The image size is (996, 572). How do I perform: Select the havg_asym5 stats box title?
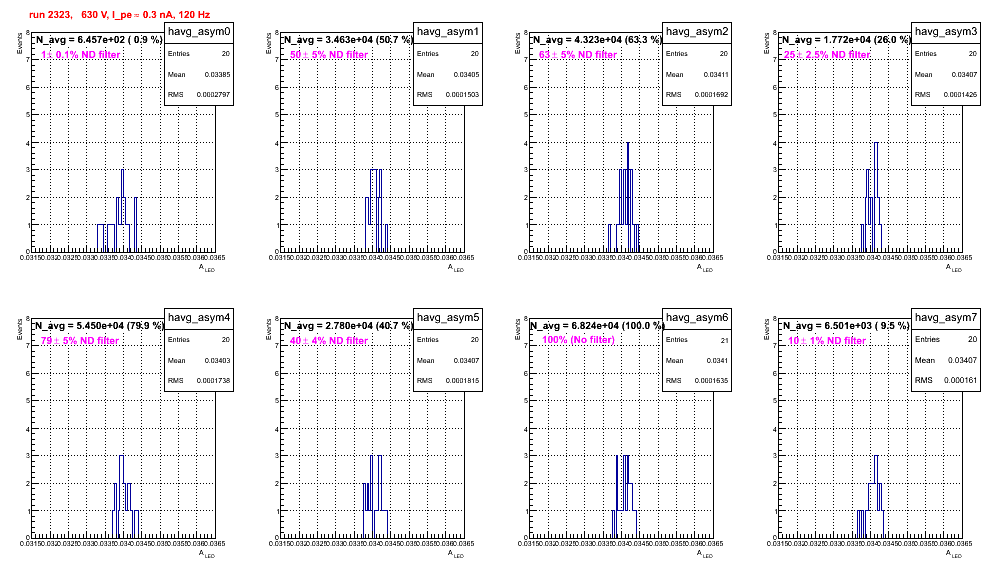pyautogui.click(x=448, y=318)
